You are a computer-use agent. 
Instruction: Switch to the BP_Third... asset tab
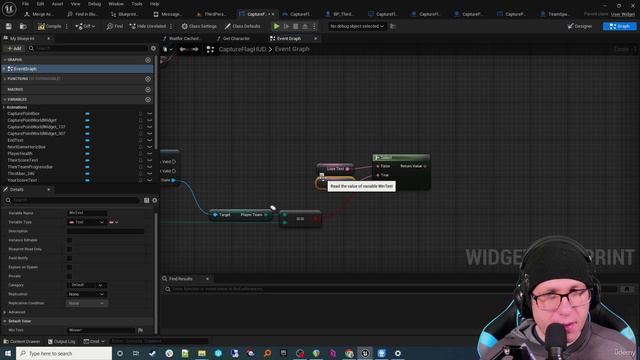click(x=340, y=14)
